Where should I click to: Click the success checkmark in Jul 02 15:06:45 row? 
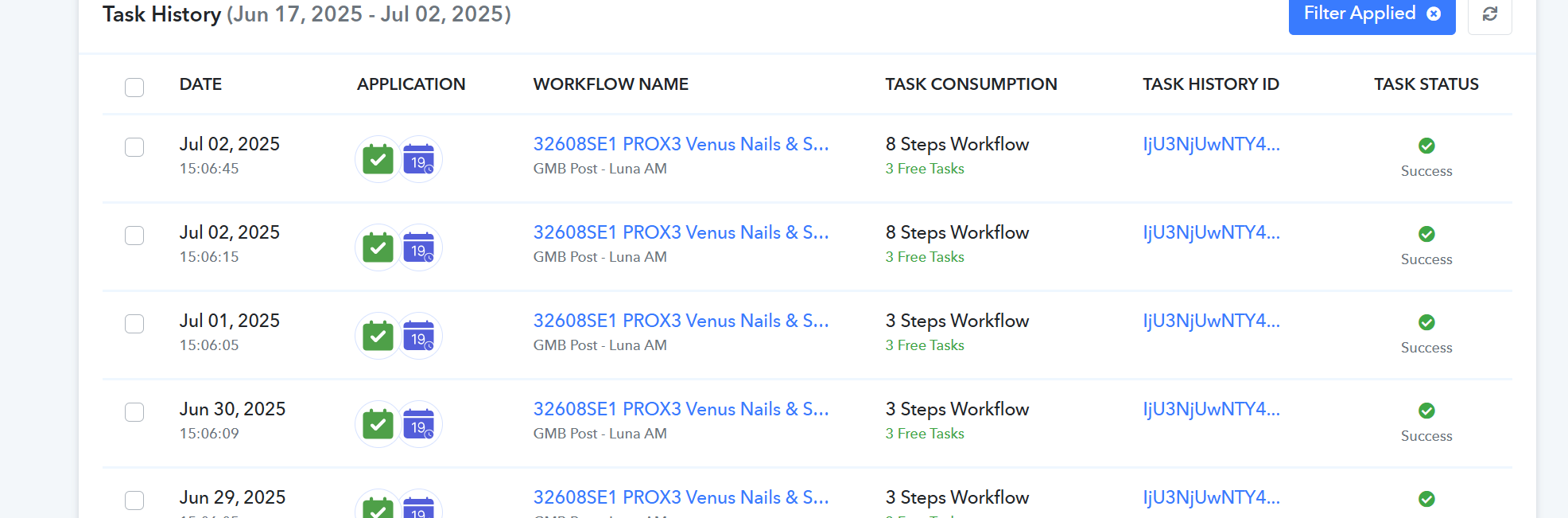(1426, 146)
